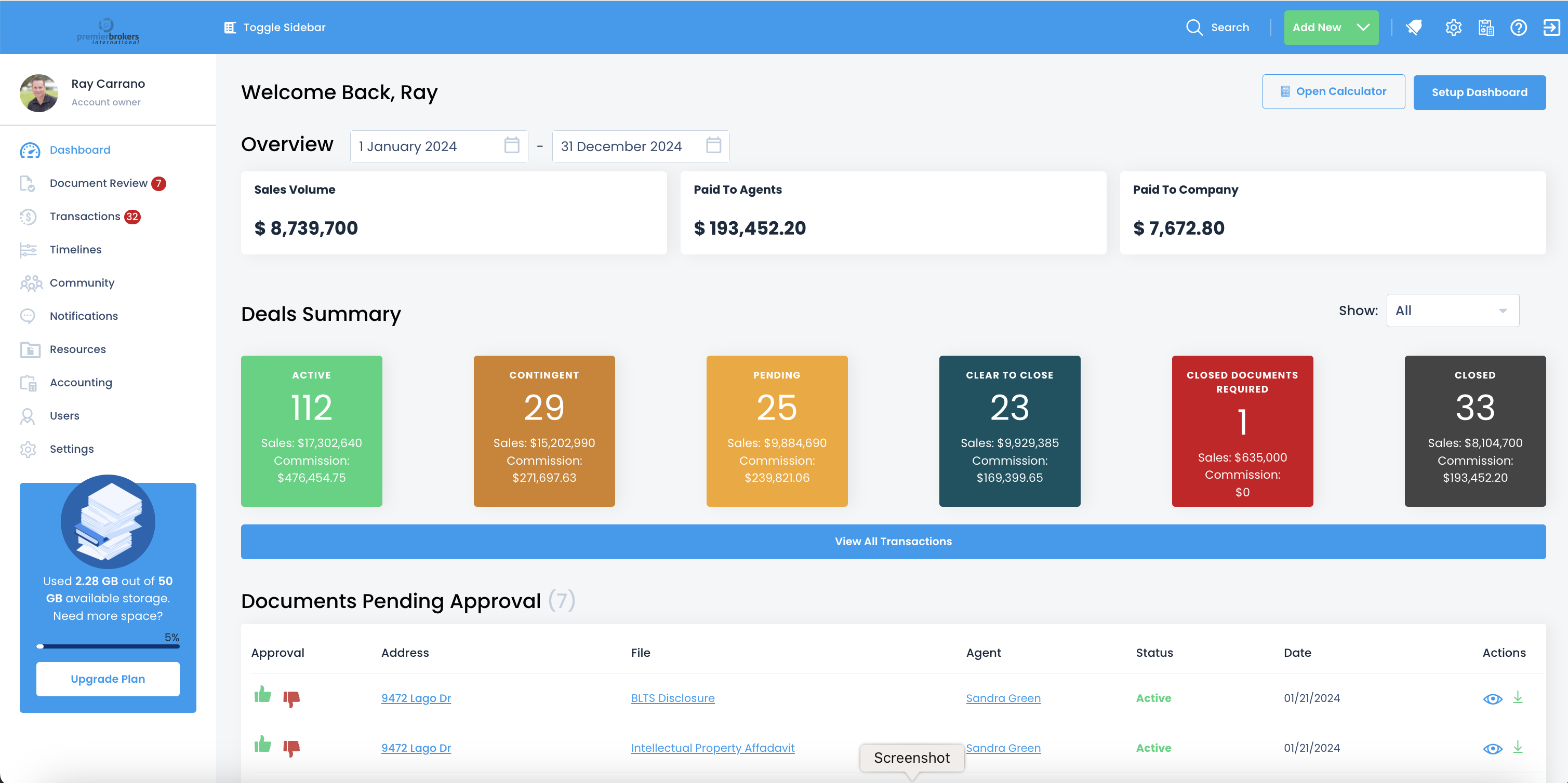The image size is (1568, 783).
Task: Click the calculator icon in top bar
Action: pos(1486,28)
